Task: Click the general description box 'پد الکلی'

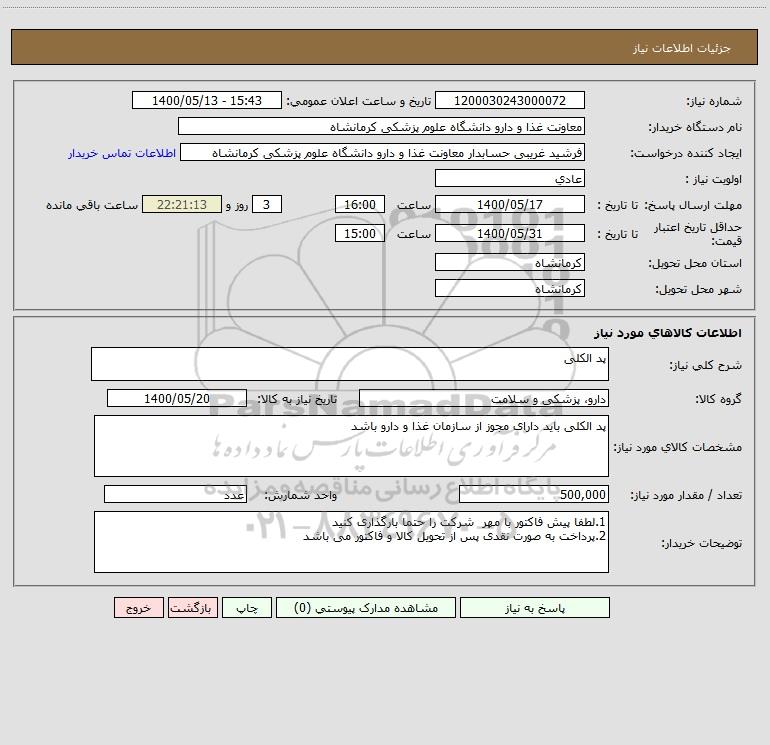Action: tap(350, 364)
